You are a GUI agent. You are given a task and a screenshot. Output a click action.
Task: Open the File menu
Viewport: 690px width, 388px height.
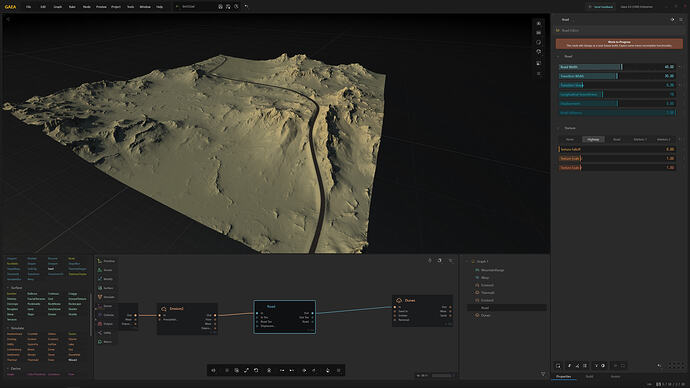tap(29, 7)
